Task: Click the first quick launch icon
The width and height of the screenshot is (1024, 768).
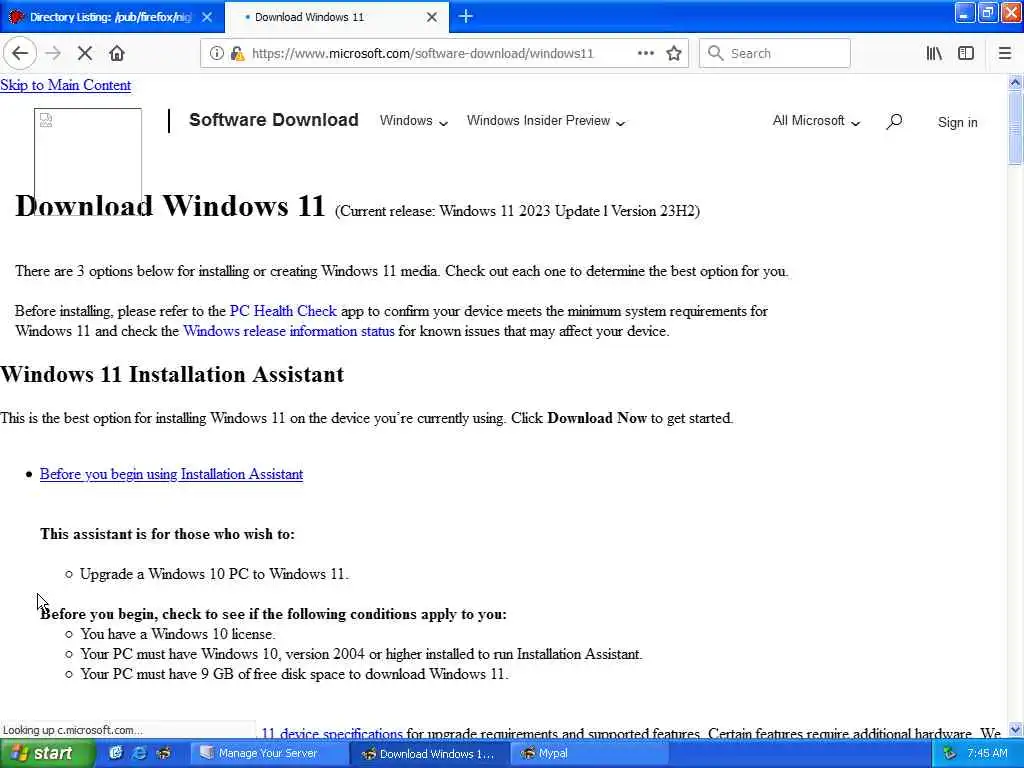Action: [116, 753]
